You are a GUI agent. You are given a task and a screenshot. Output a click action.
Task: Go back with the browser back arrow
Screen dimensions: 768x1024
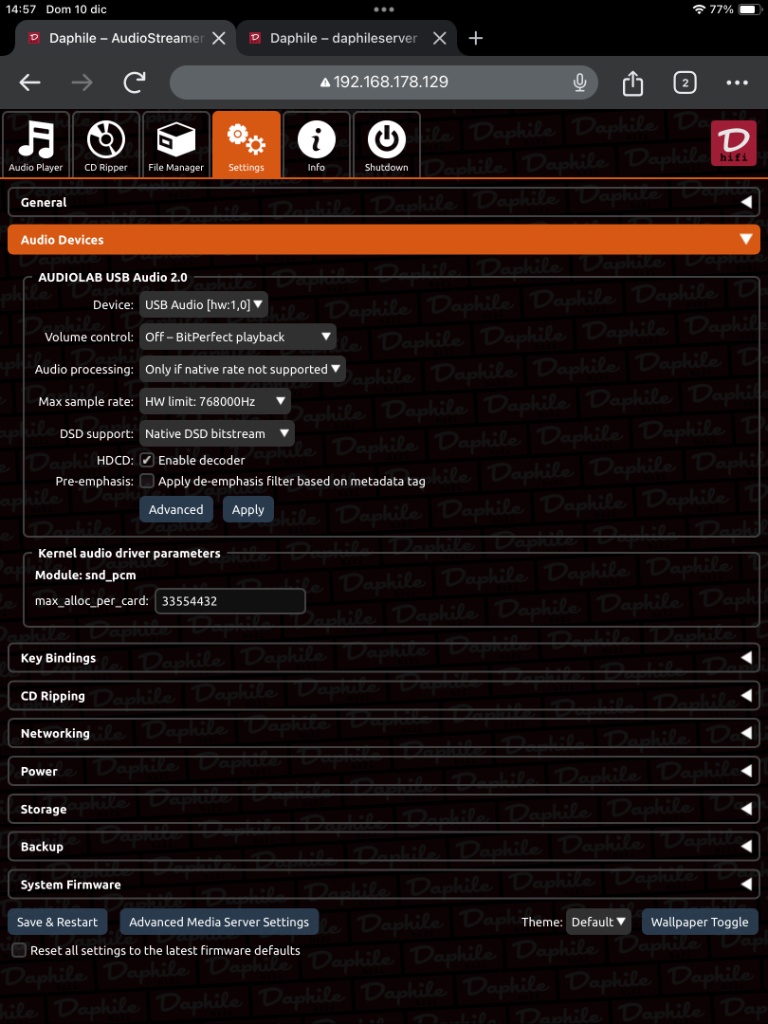(x=30, y=82)
